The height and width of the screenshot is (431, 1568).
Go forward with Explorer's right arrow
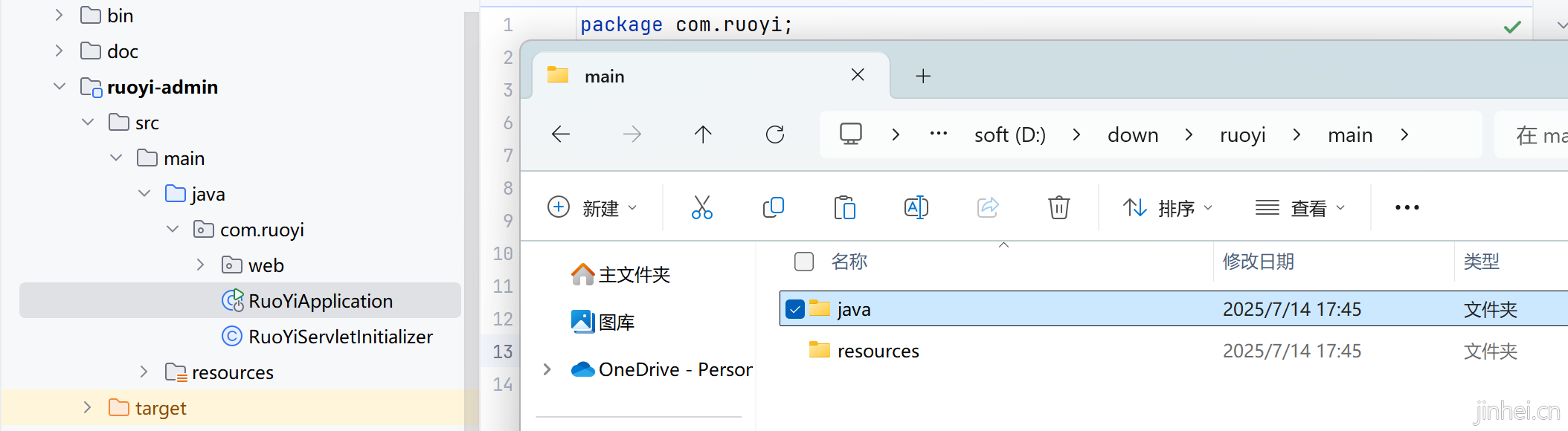632,135
